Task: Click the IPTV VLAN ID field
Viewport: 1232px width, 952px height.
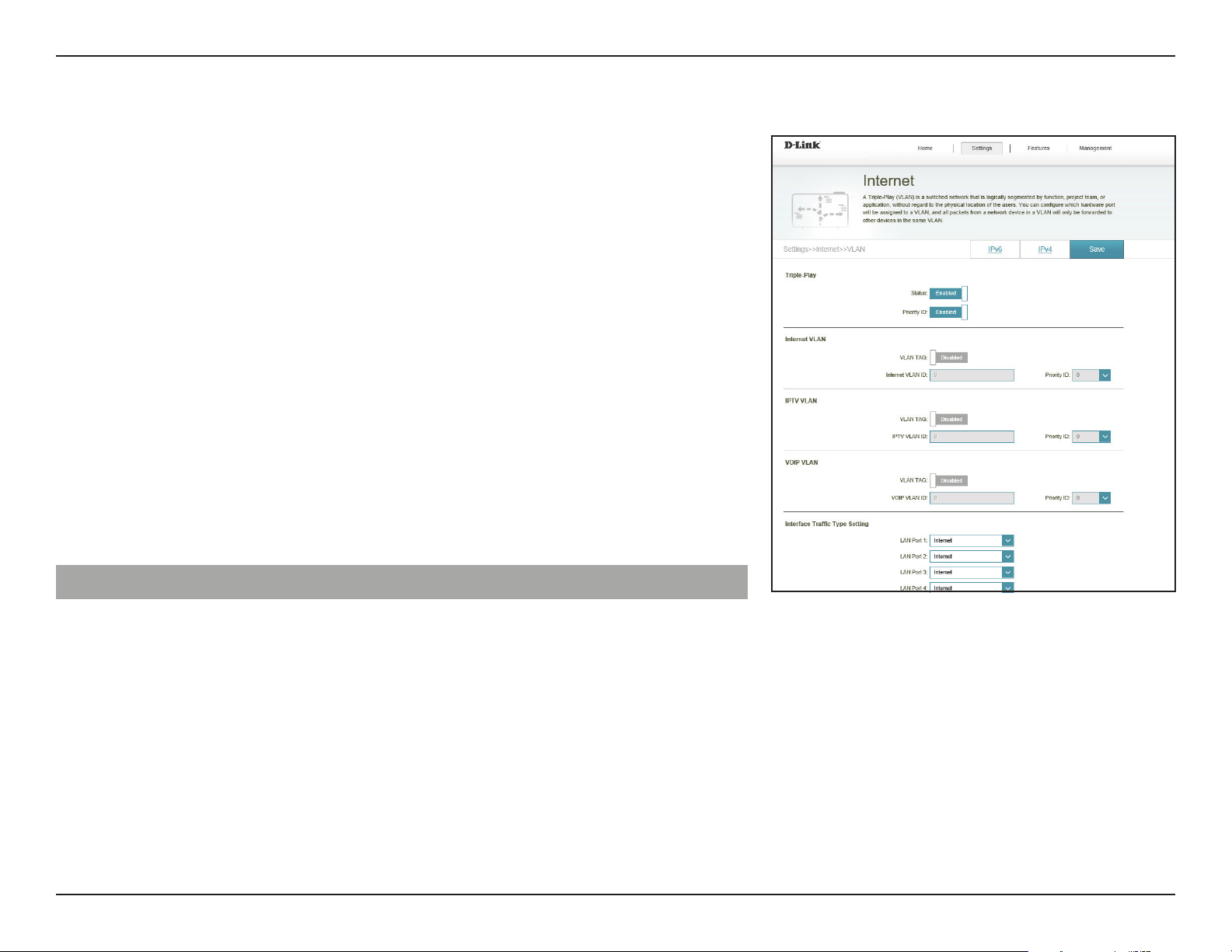Action: (x=972, y=437)
